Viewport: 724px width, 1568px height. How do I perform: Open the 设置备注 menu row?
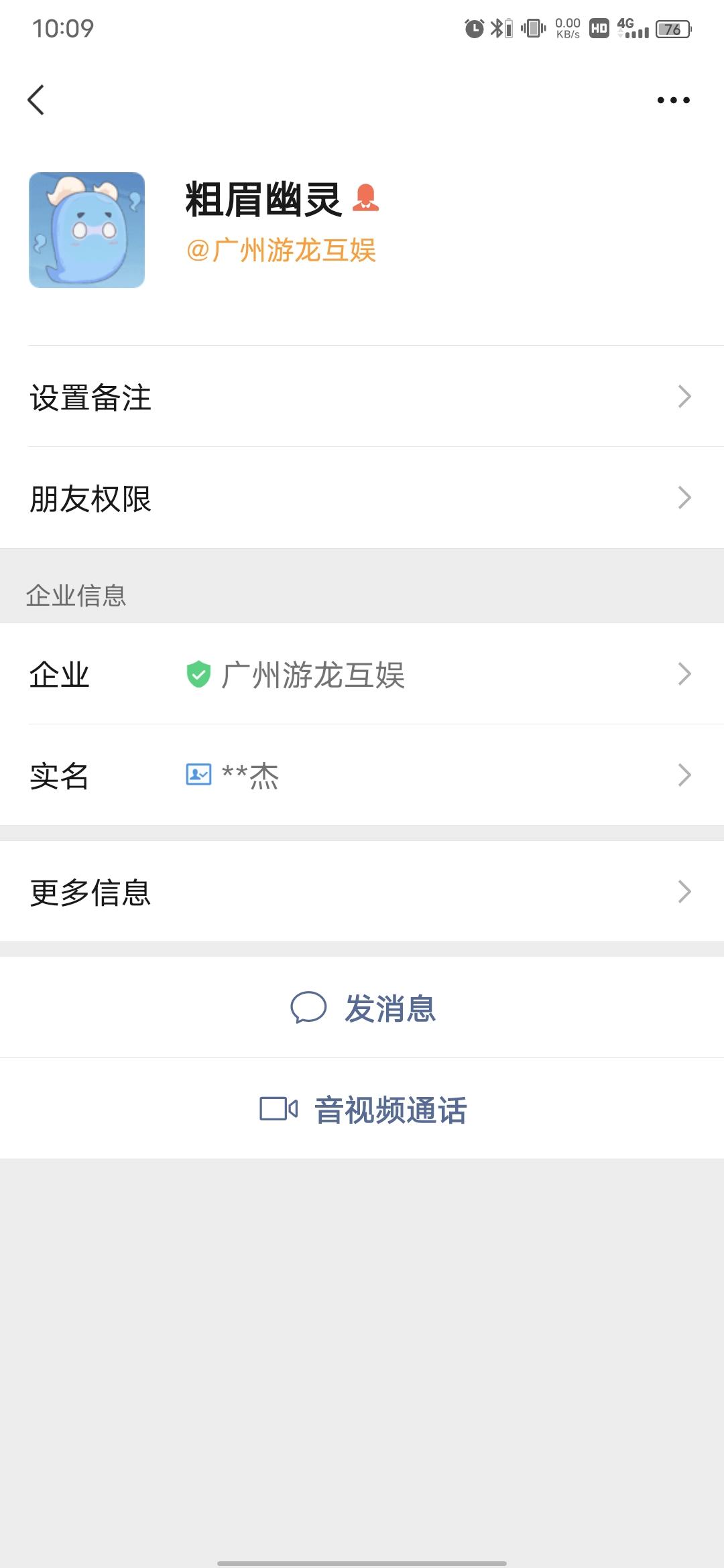click(x=362, y=397)
